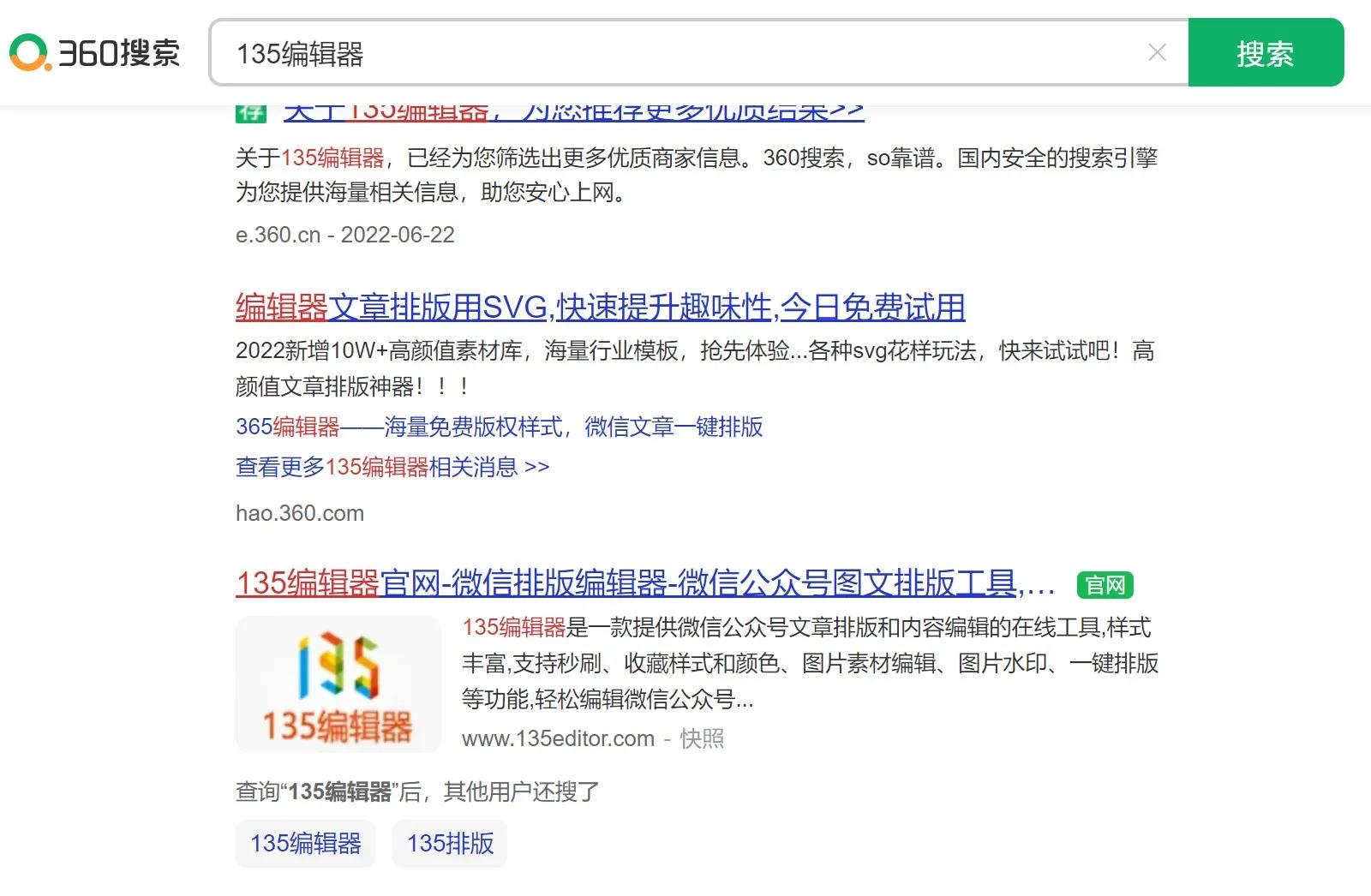Click the 360搜索 logo
The image size is (1371, 896).
(96, 53)
